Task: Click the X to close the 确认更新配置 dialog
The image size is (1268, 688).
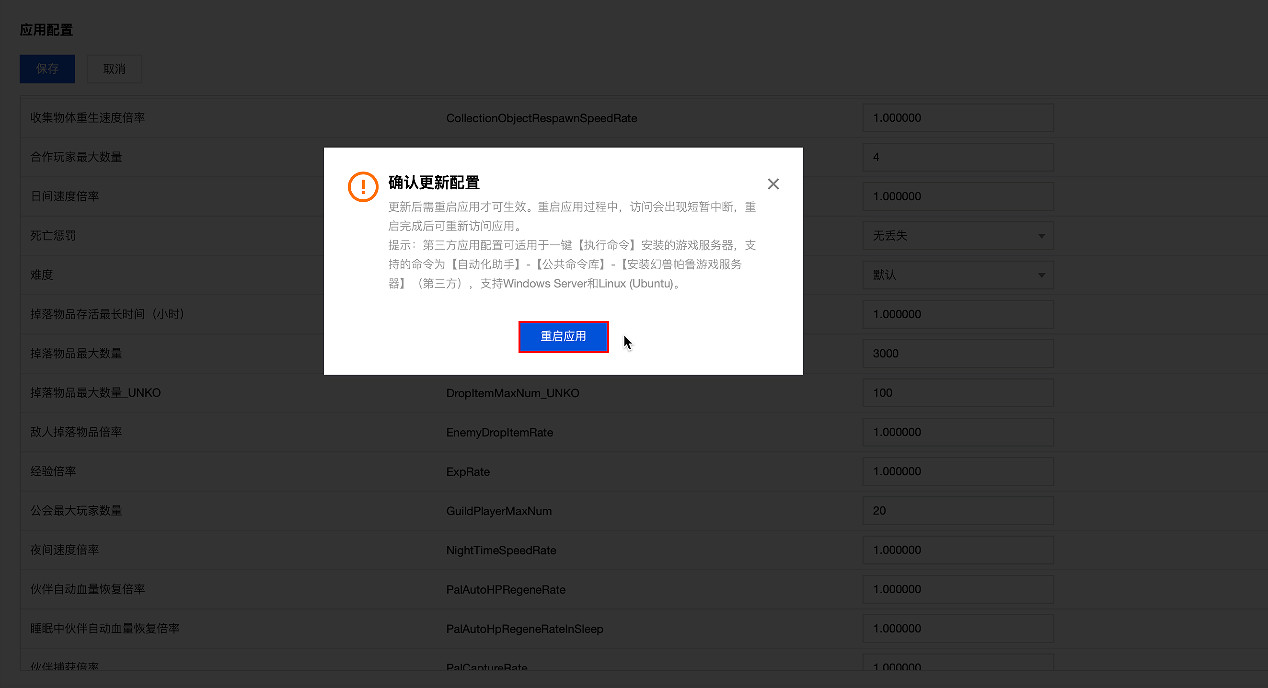Action: coord(773,183)
